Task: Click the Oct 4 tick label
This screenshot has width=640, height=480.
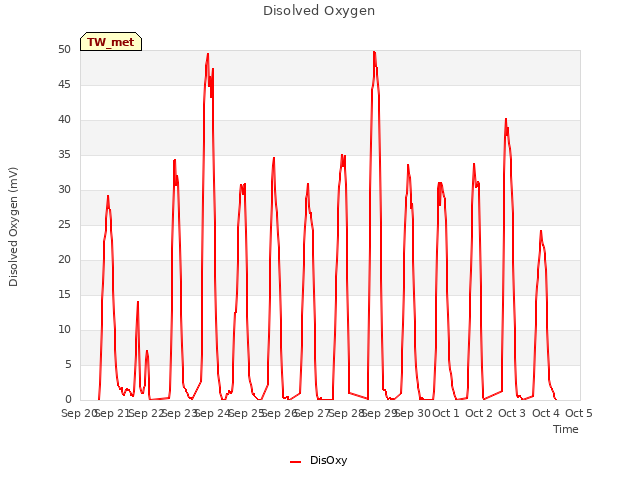Action: pos(546,413)
